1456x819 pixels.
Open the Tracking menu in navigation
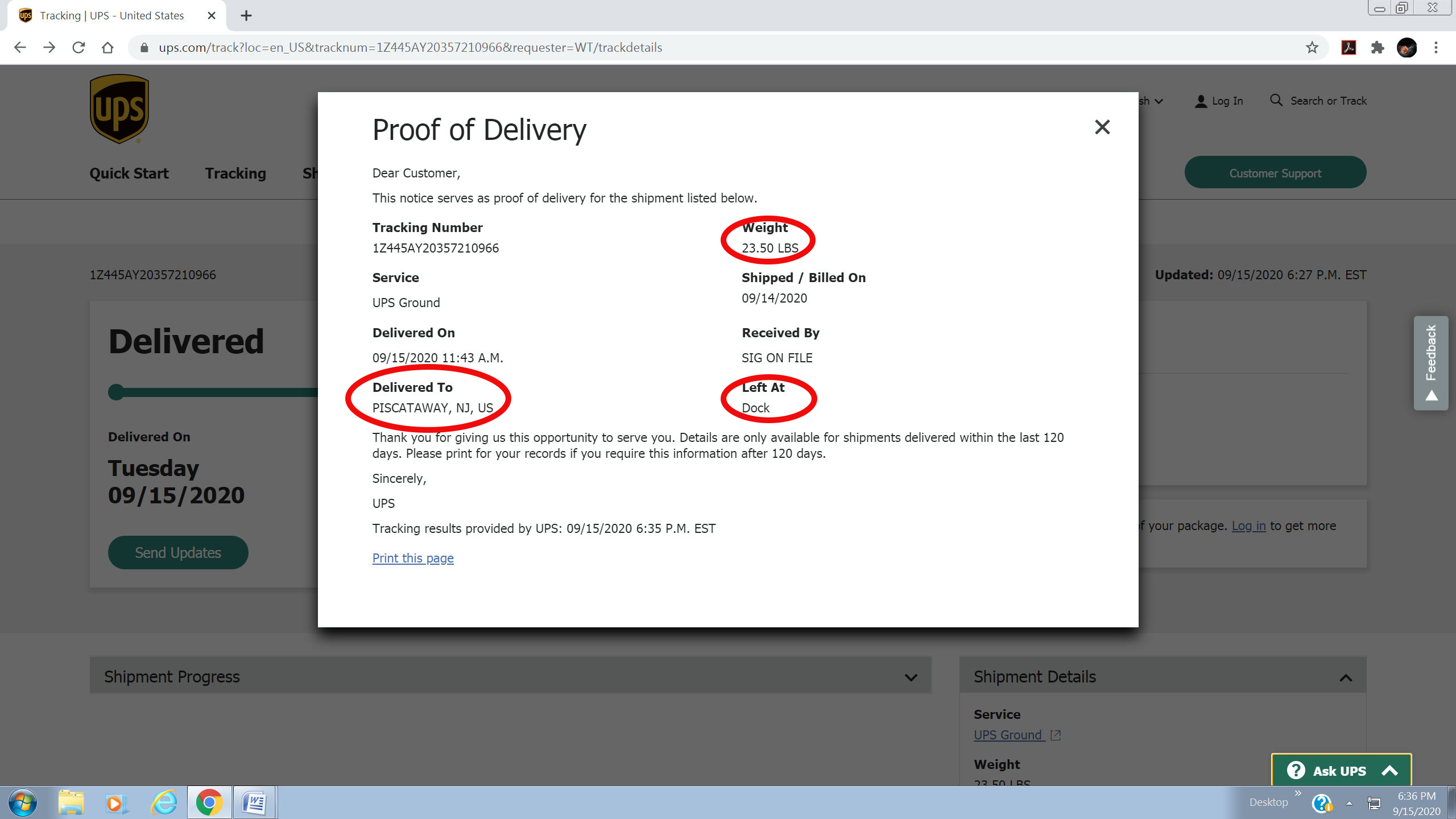(x=235, y=173)
